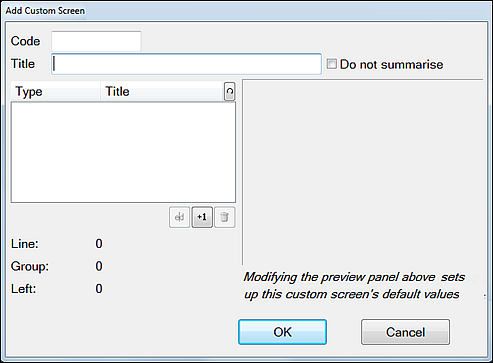The height and width of the screenshot is (363, 493).
Task: Click the empty preview panel area
Action: pyautogui.click(x=362, y=172)
